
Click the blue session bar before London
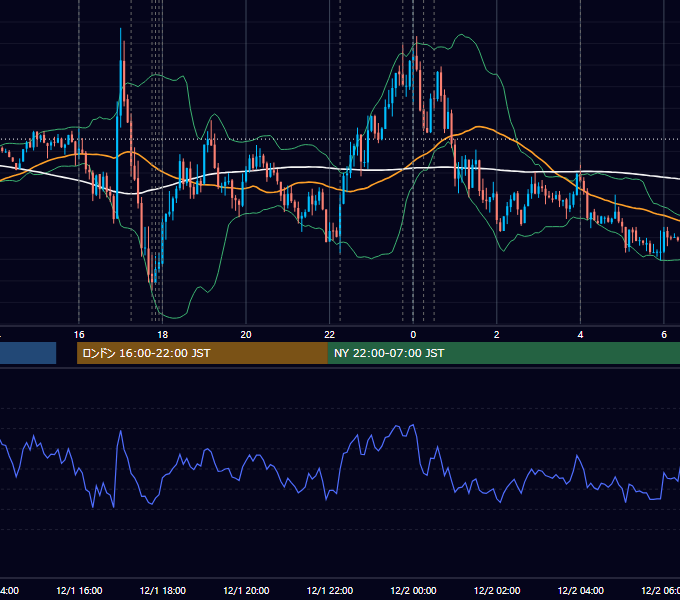tap(28, 353)
